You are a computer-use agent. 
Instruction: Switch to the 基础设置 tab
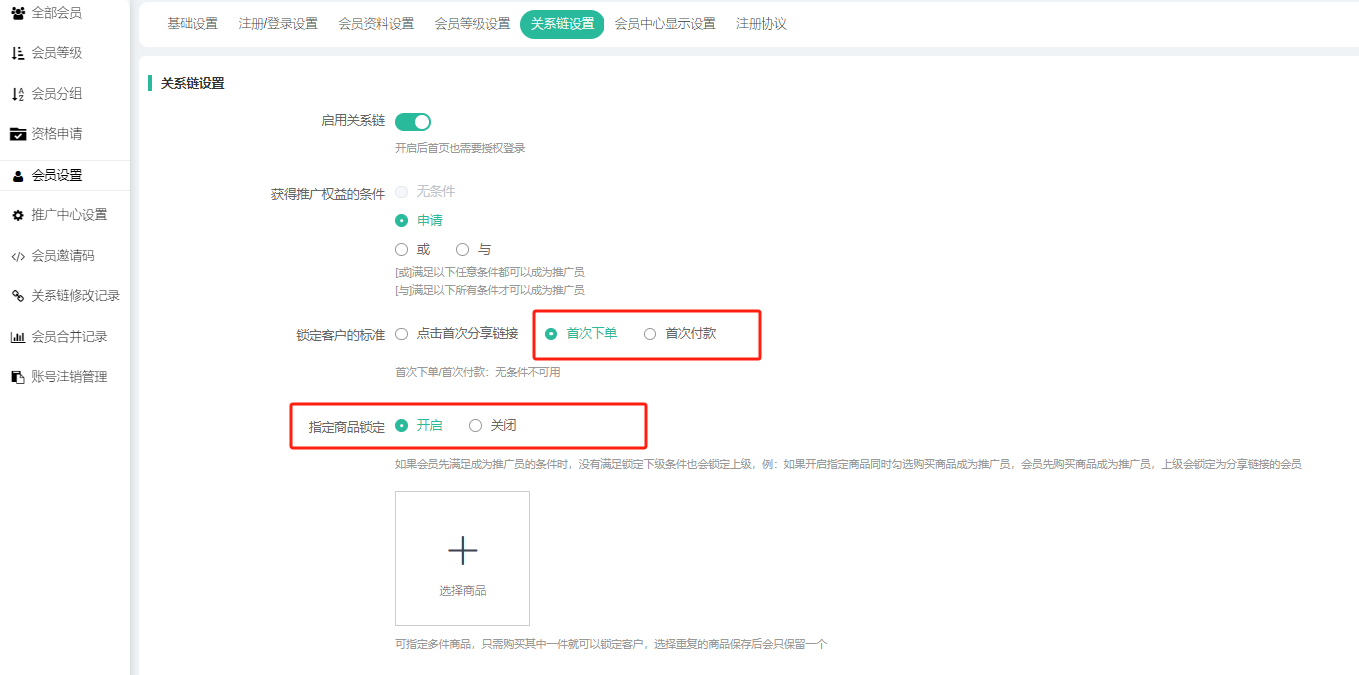point(192,24)
